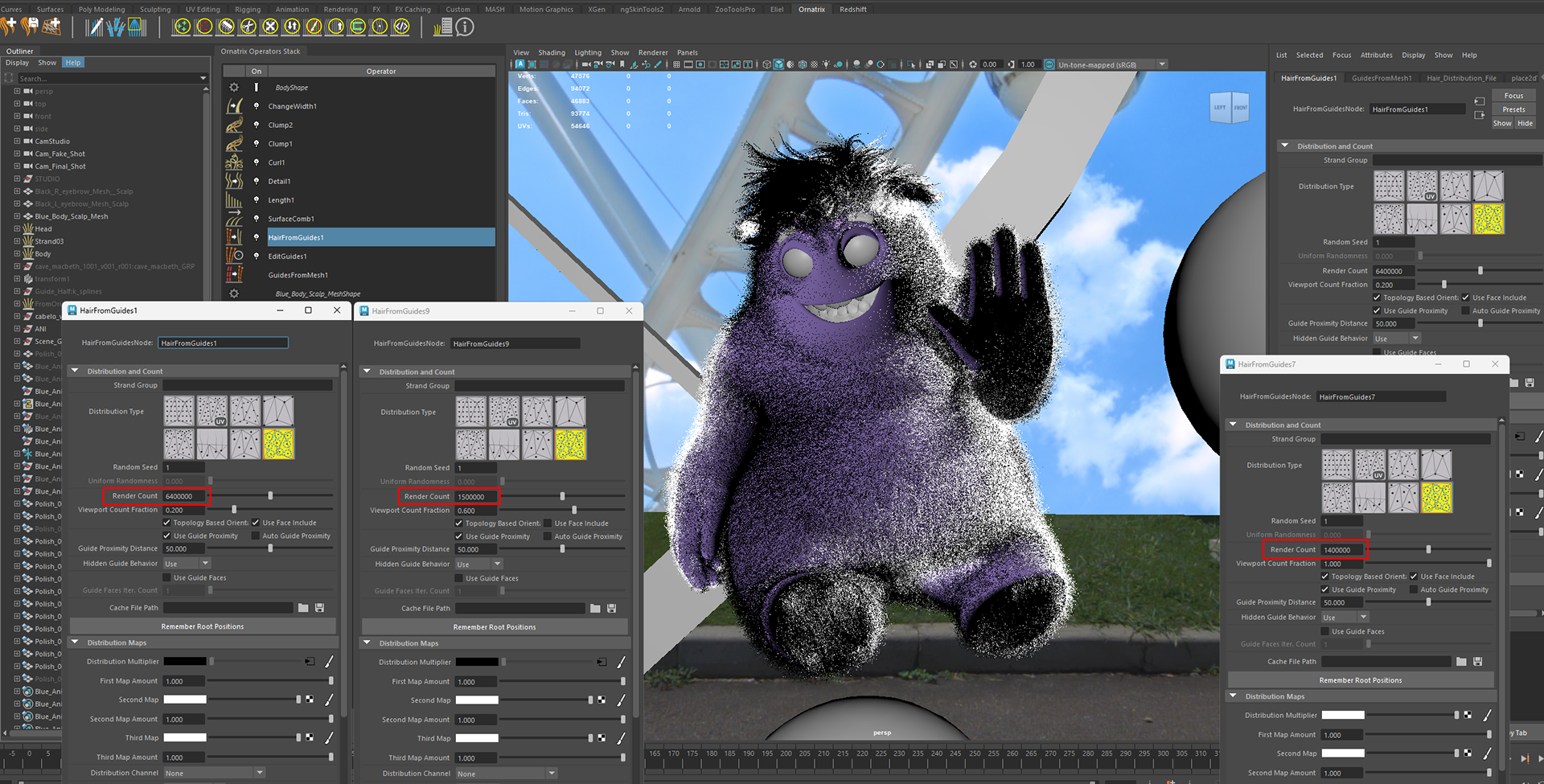
Task: Click the BodyShape gear icon in stack
Action: click(x=234, y=88)
